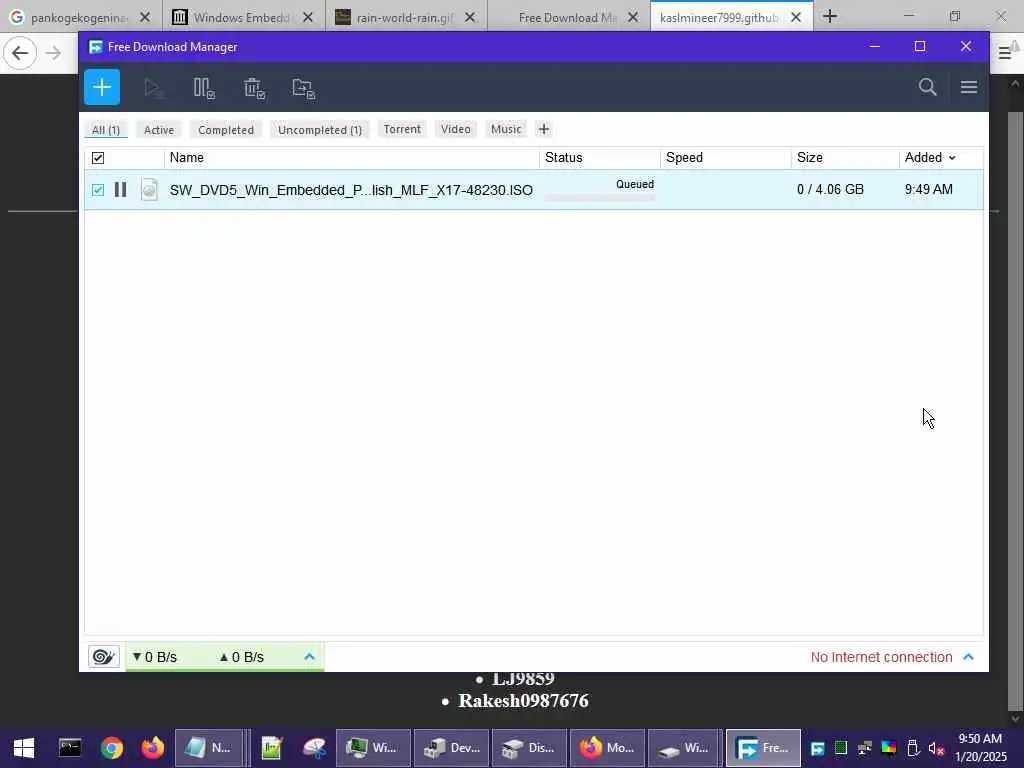Switch to the Completed filter

coord(226,129)
